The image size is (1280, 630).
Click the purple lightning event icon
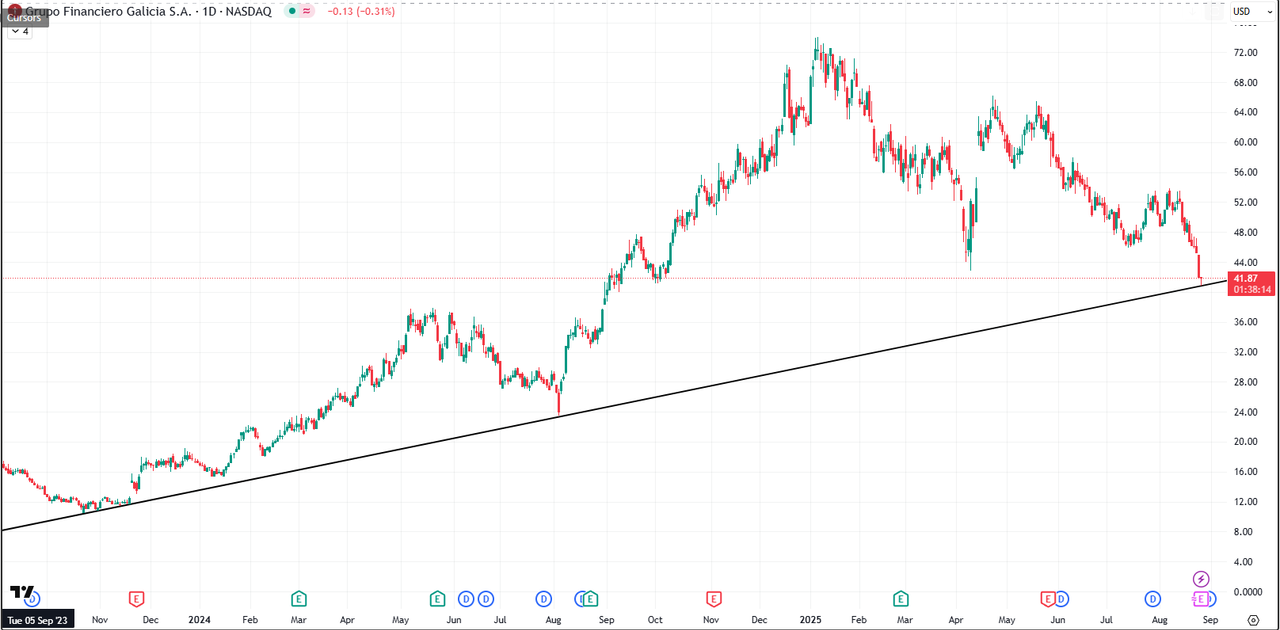[x=1201, y=579]
